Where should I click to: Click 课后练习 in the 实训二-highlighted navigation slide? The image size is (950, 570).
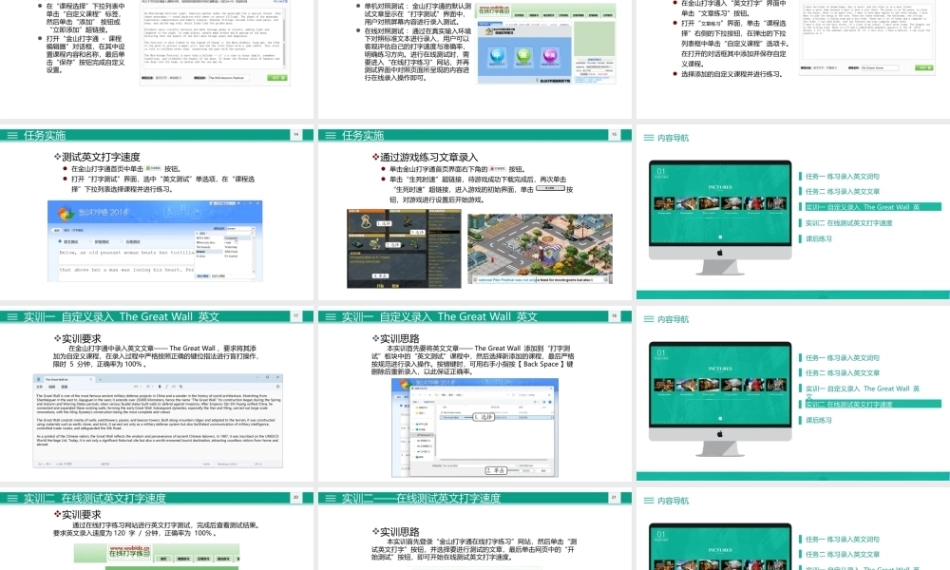[x=818, y=420]
